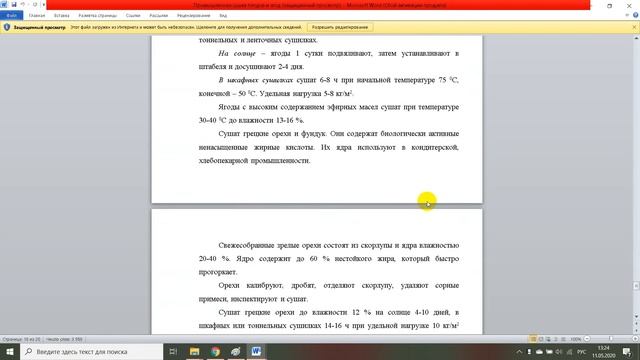Open the Customize Quick Access Toolbar dropdown
This screenshot has height=360, width=640.
(43, 4)
